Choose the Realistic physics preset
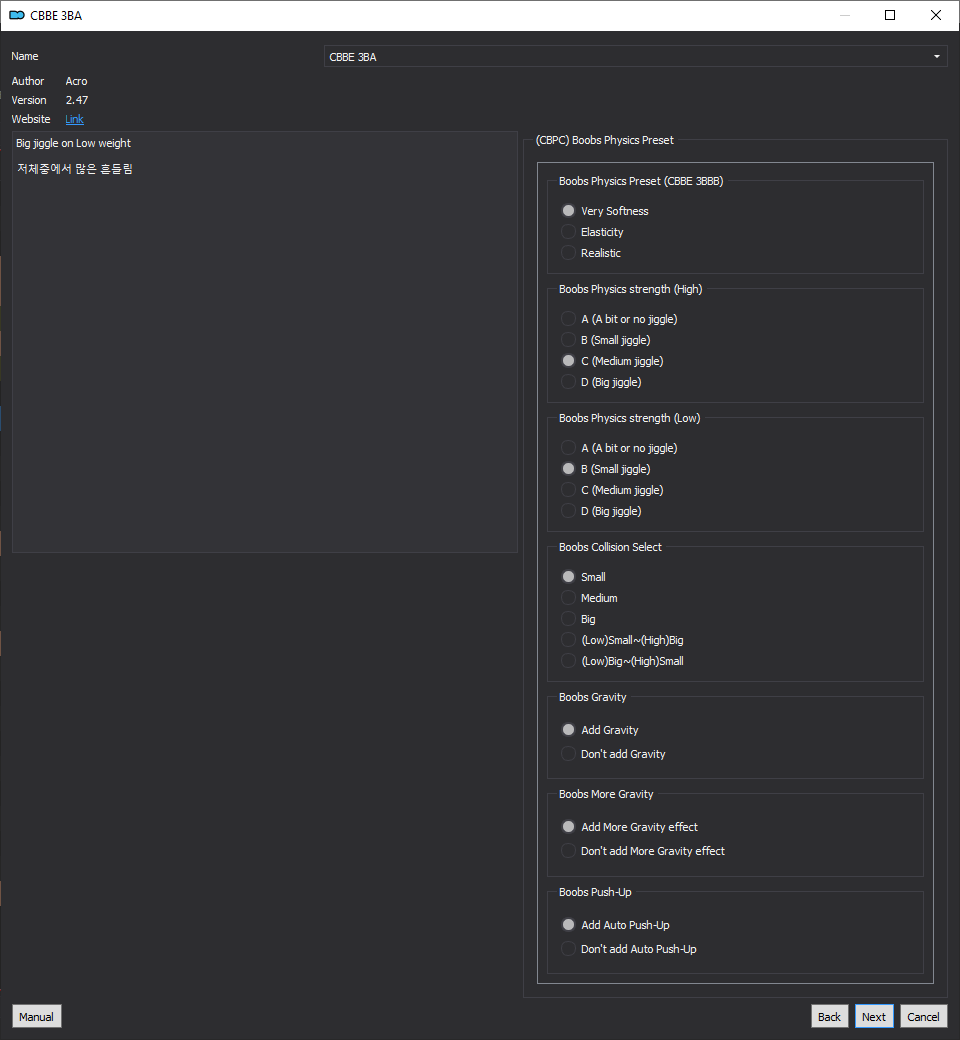Viewport: 960px width, 1040px height. point(591,253)
